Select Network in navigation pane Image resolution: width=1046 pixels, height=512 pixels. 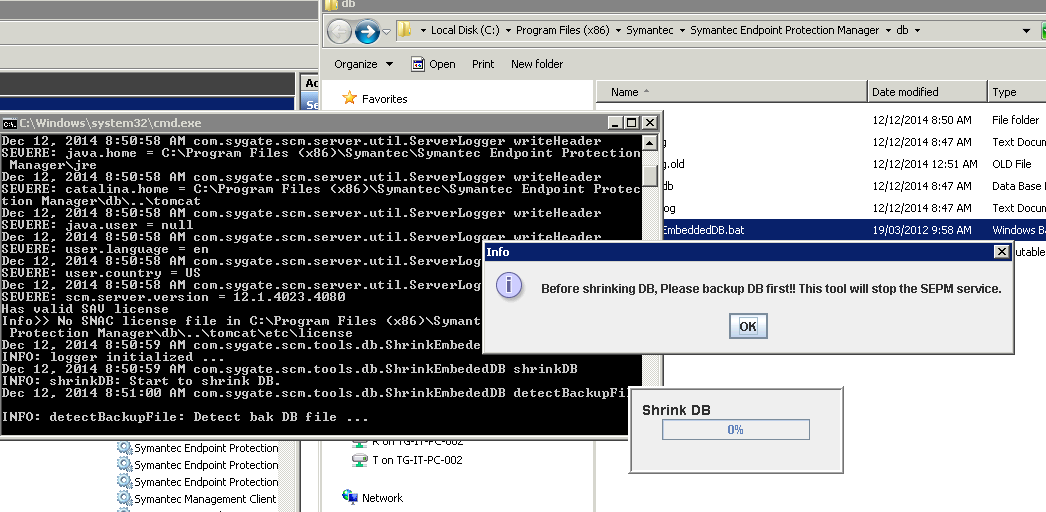click(382, 498)
